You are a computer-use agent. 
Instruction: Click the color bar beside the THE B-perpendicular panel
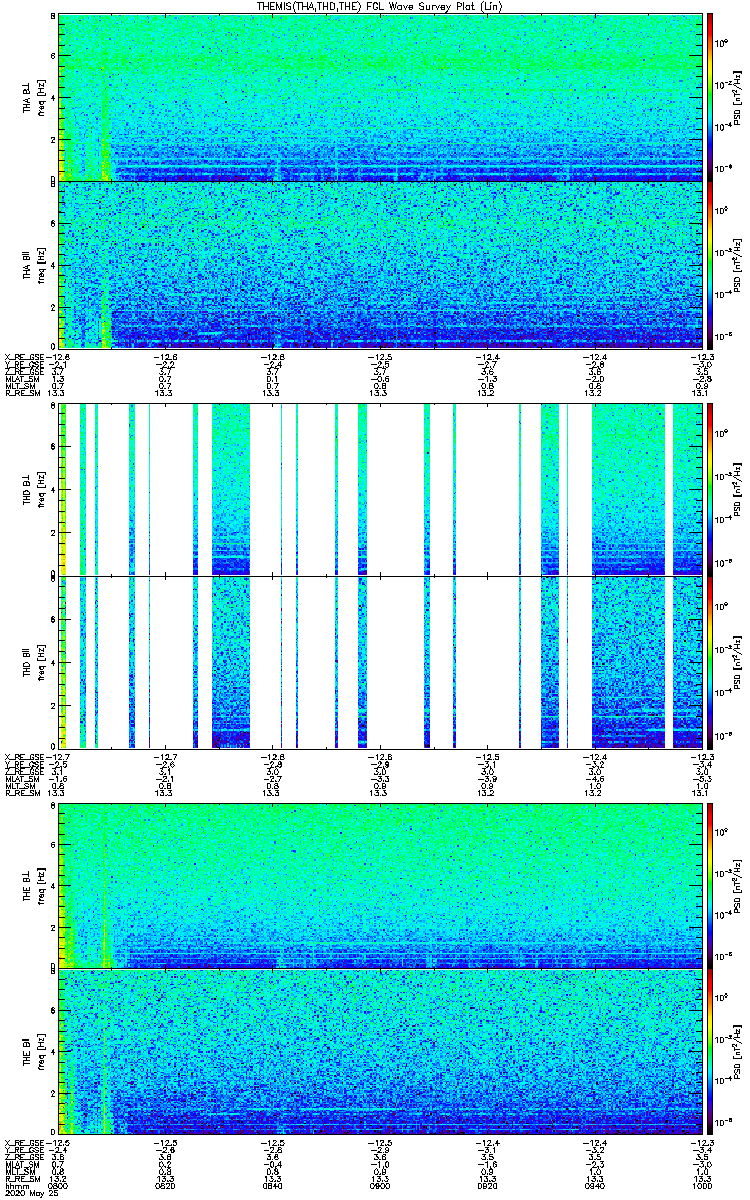tap(711, 884)
